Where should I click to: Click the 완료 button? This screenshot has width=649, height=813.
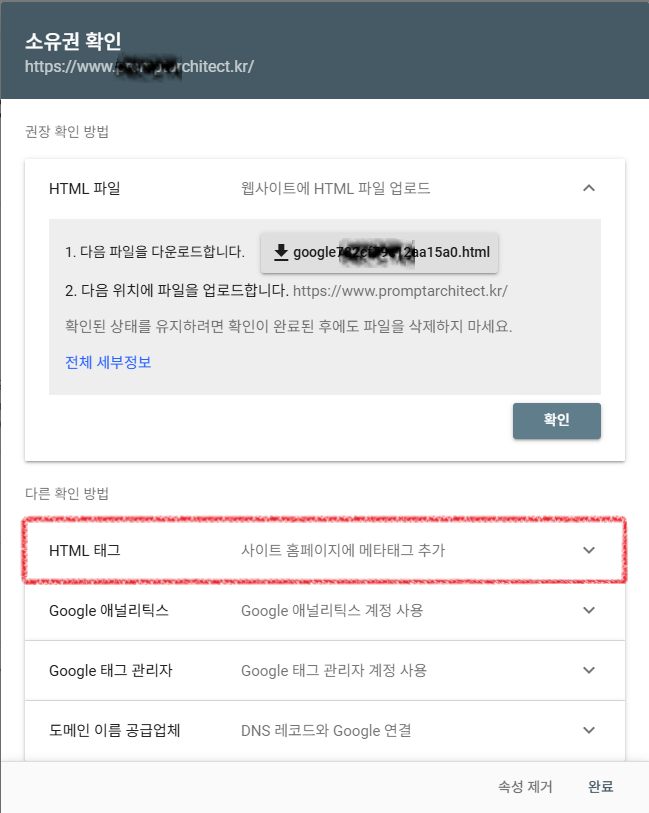pyautogui.click(x=601, y=787)
